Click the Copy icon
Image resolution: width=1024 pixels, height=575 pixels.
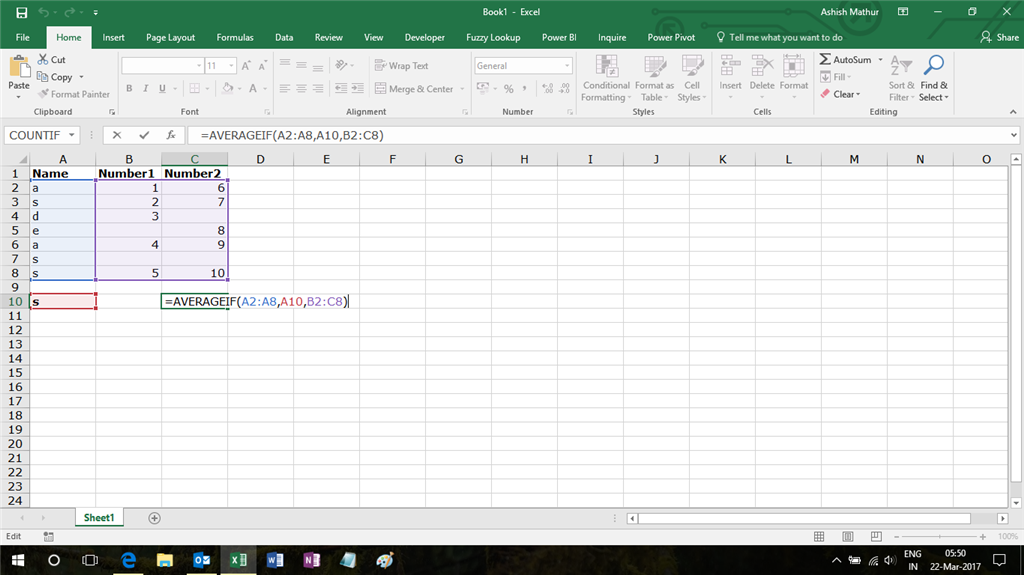pos(43,77)
